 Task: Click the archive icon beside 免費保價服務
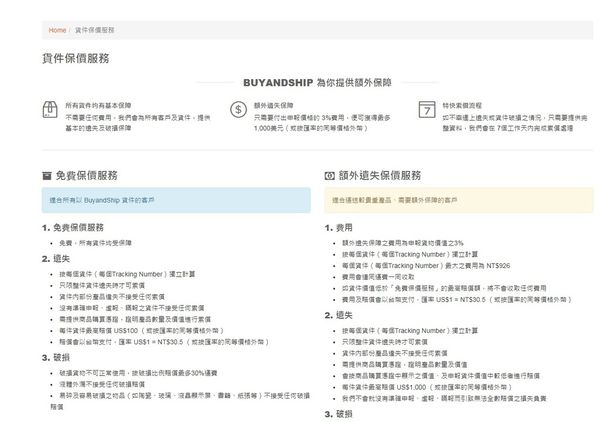click(47, 175)
